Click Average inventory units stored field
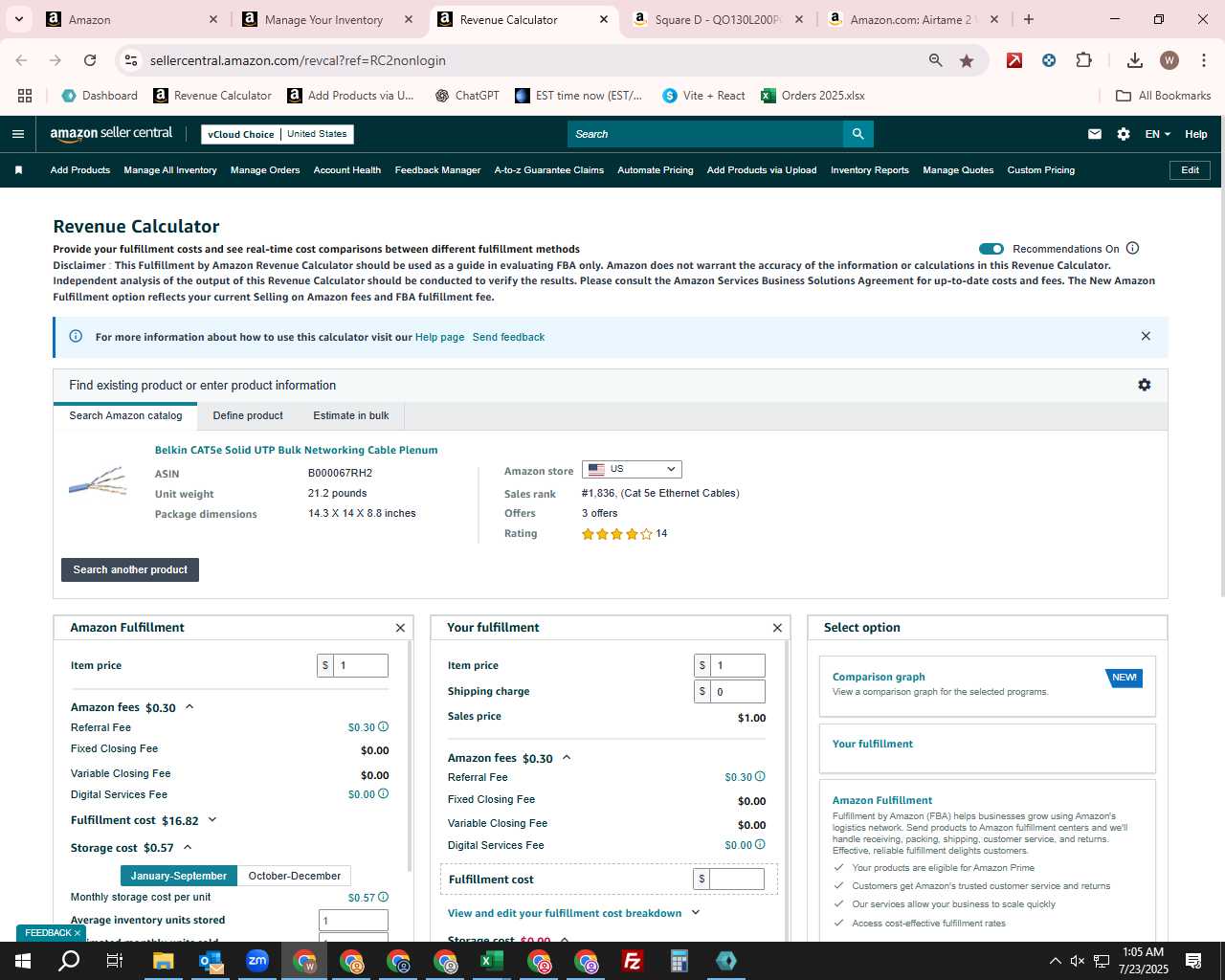The height and width of the screenshot is (980, 1225). pyautogui.click(x=353, y=921)
